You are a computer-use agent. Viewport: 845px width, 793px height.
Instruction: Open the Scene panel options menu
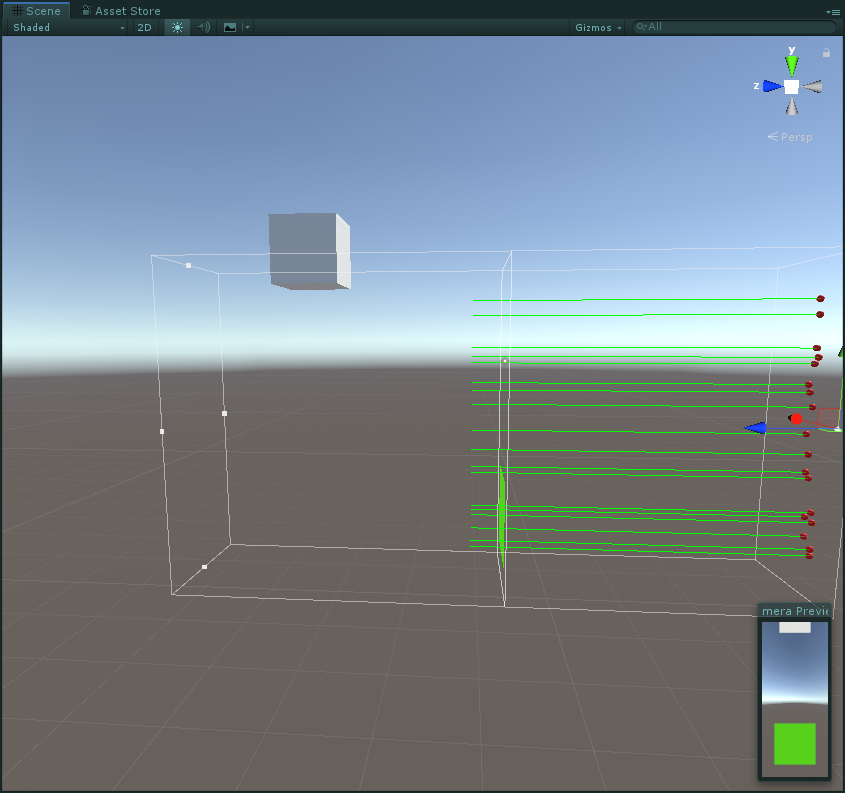tap(833, 11)
